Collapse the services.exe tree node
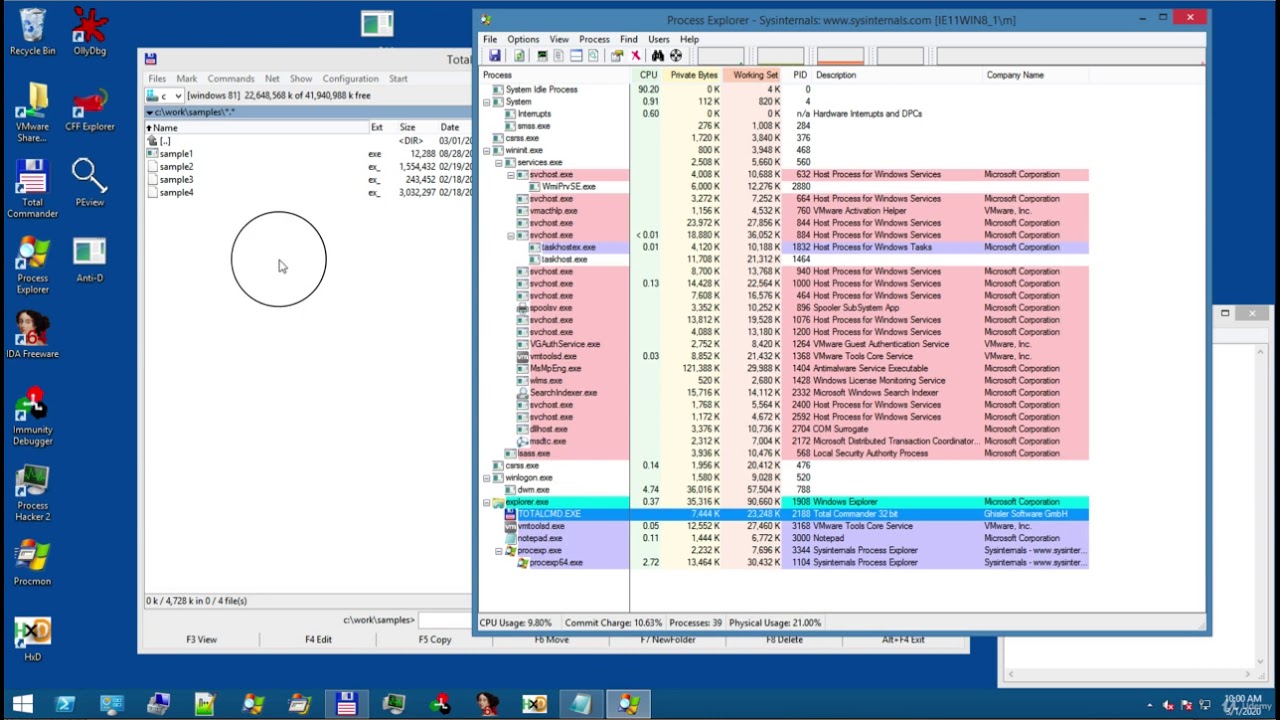1280x720 pixels. pos(498,162)
